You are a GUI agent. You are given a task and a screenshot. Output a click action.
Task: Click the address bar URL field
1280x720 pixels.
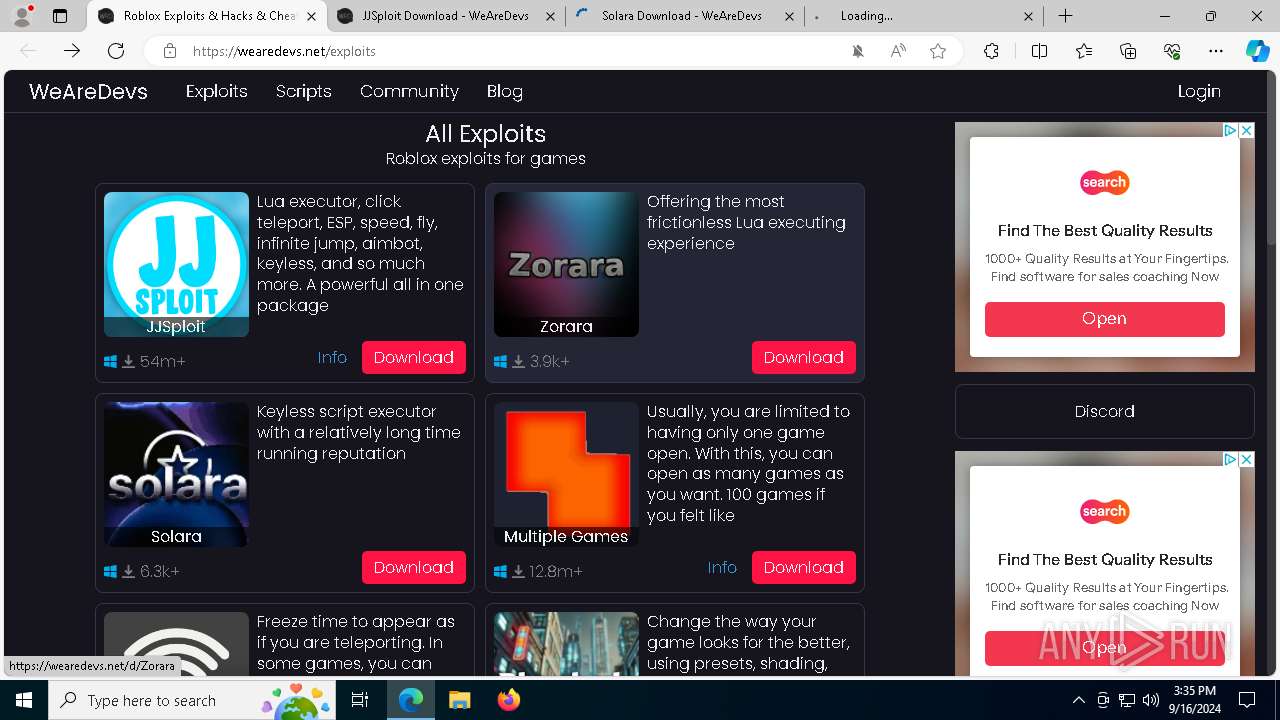click(510, 51)
